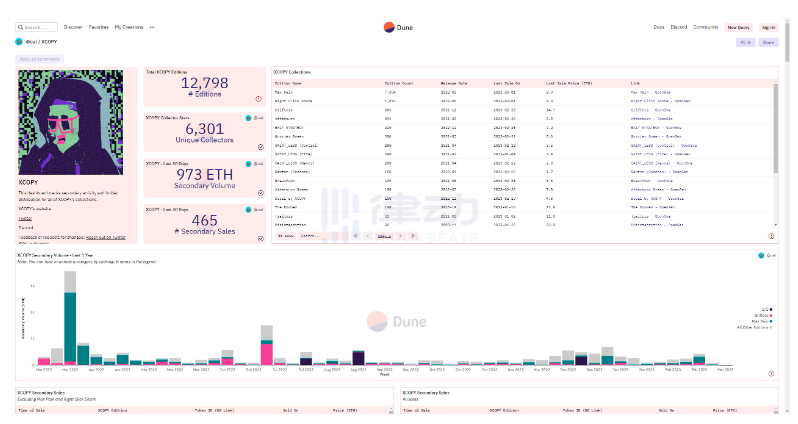
Task: Click author avatar on Secondary Sales card
Action: tap(248, 210)
